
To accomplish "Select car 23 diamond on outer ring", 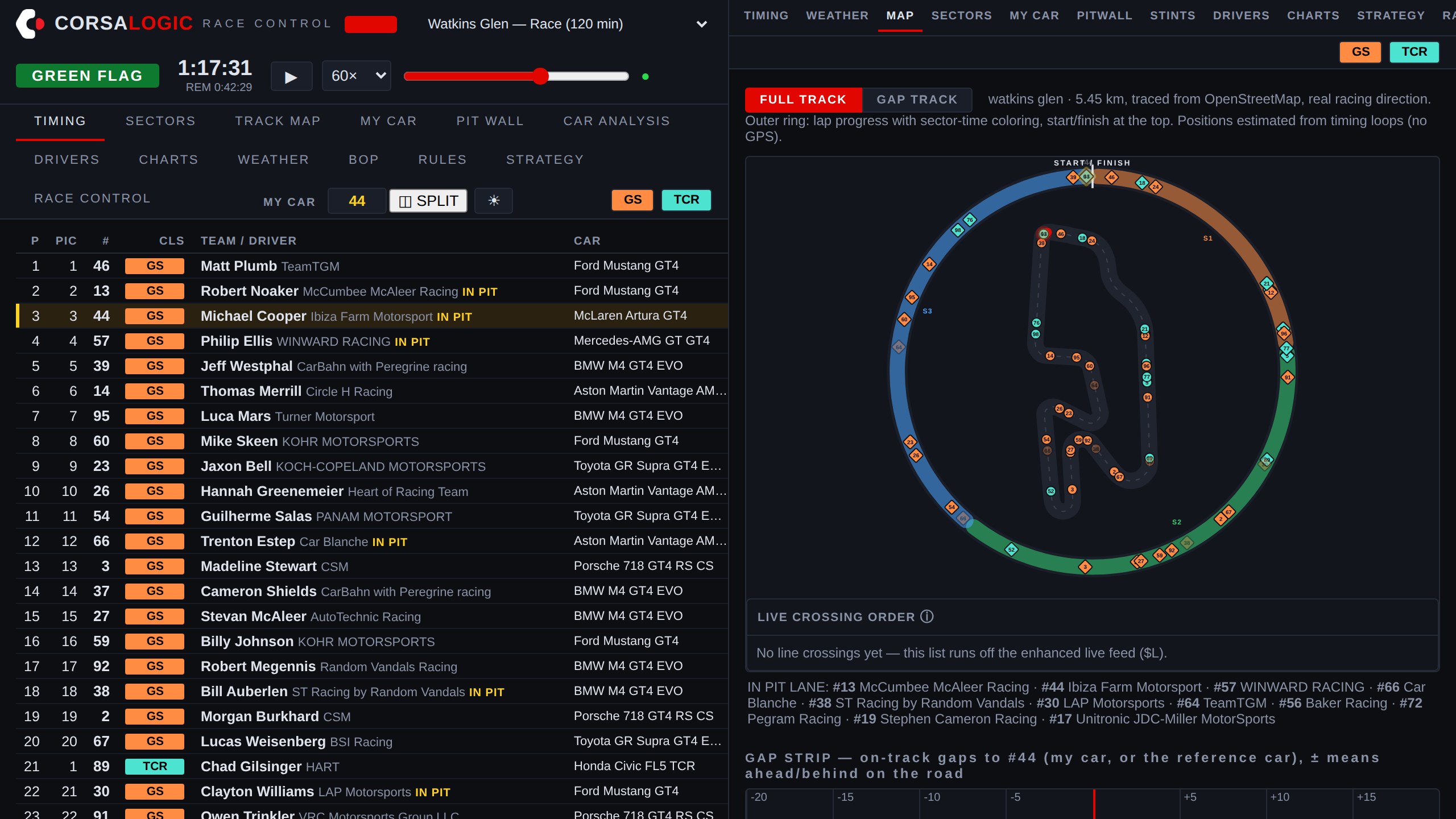I will click(910, 442).
